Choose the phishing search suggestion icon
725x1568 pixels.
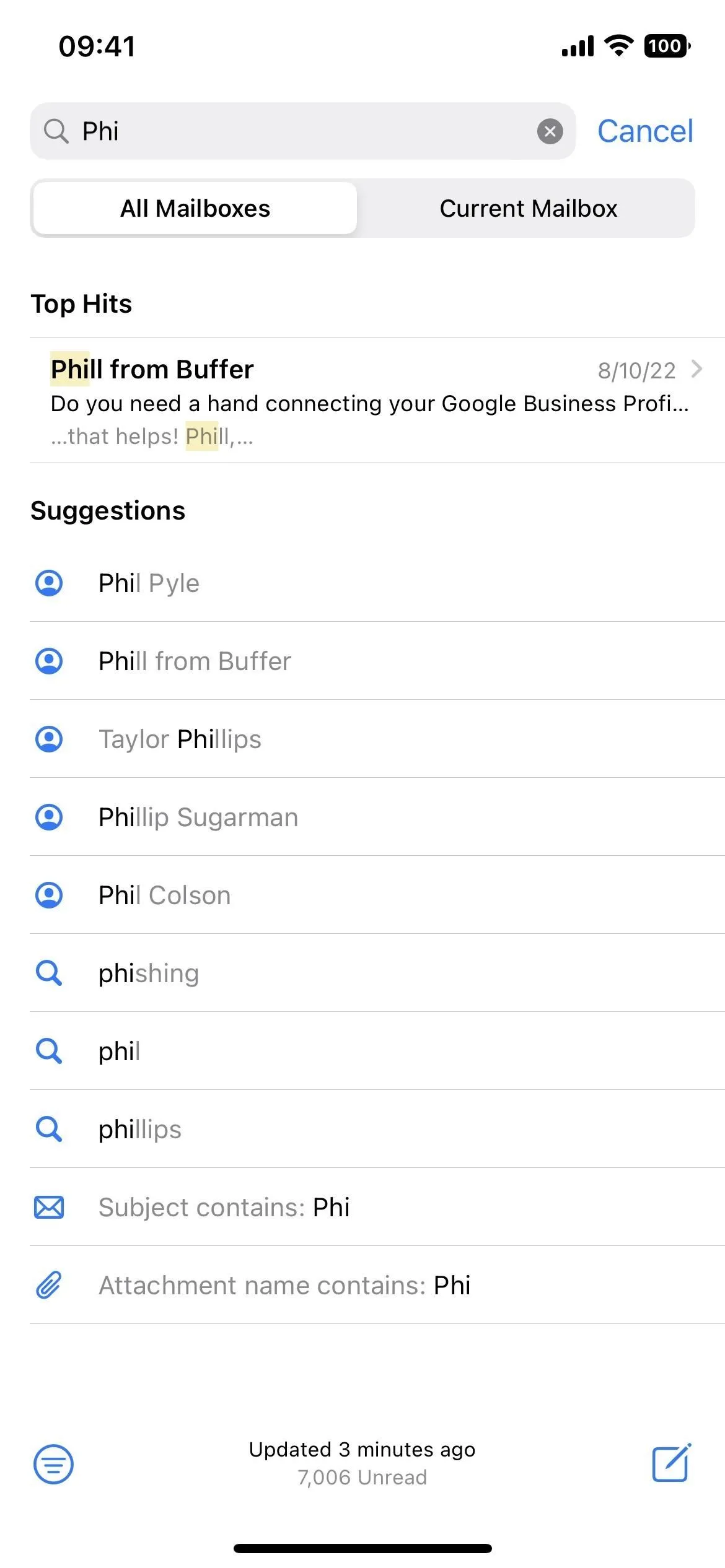click(49, 973)
